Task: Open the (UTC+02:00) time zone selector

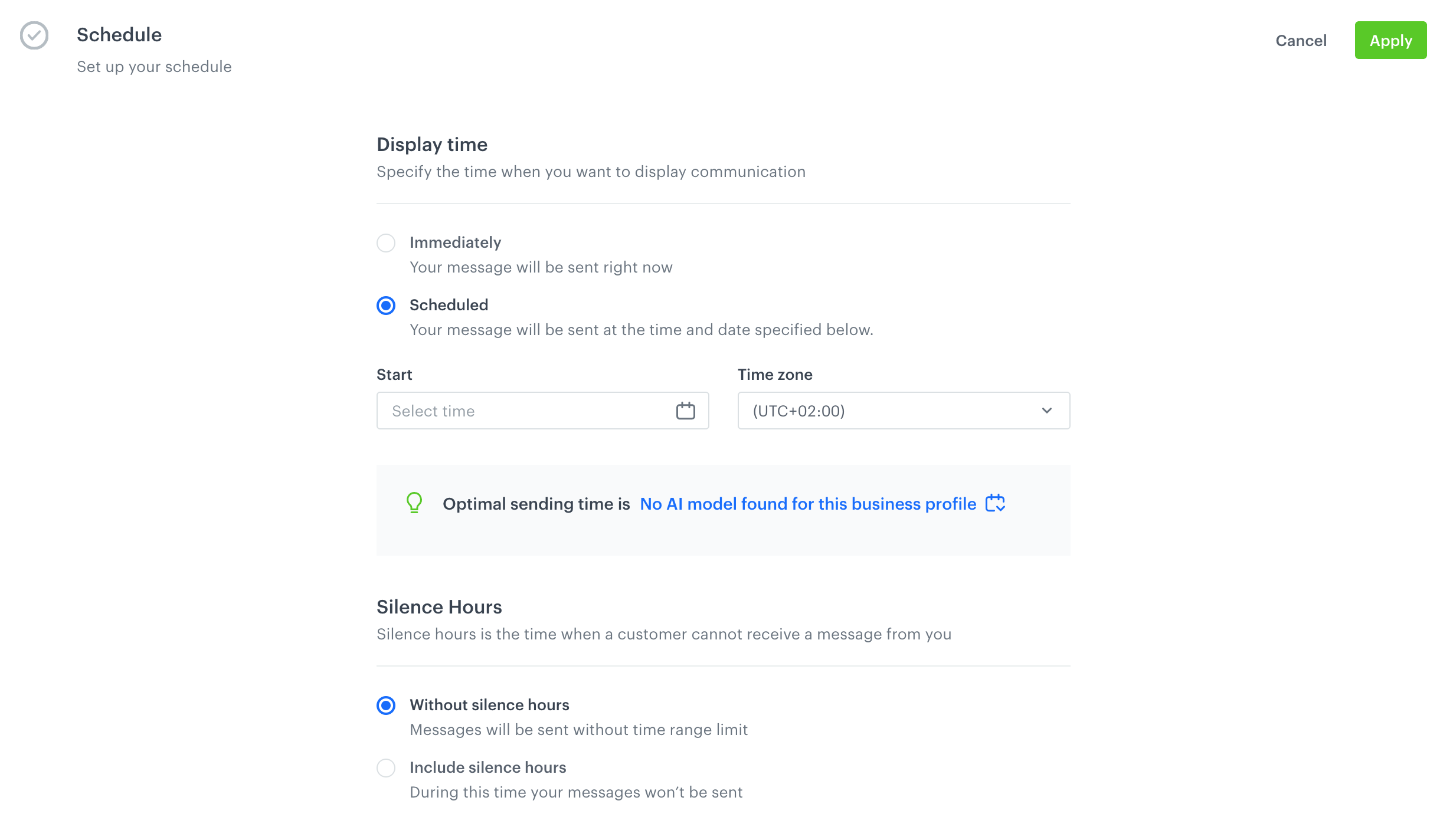Action: (x=885, y=411)
